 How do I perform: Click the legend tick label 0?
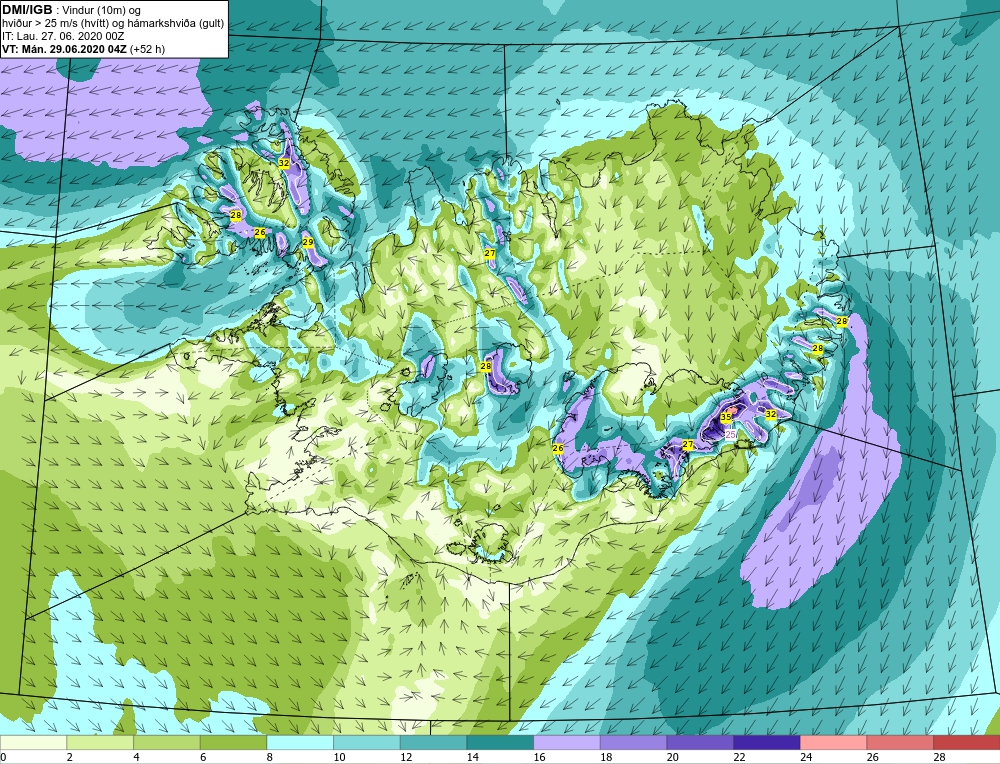click(x=3, y=757)
